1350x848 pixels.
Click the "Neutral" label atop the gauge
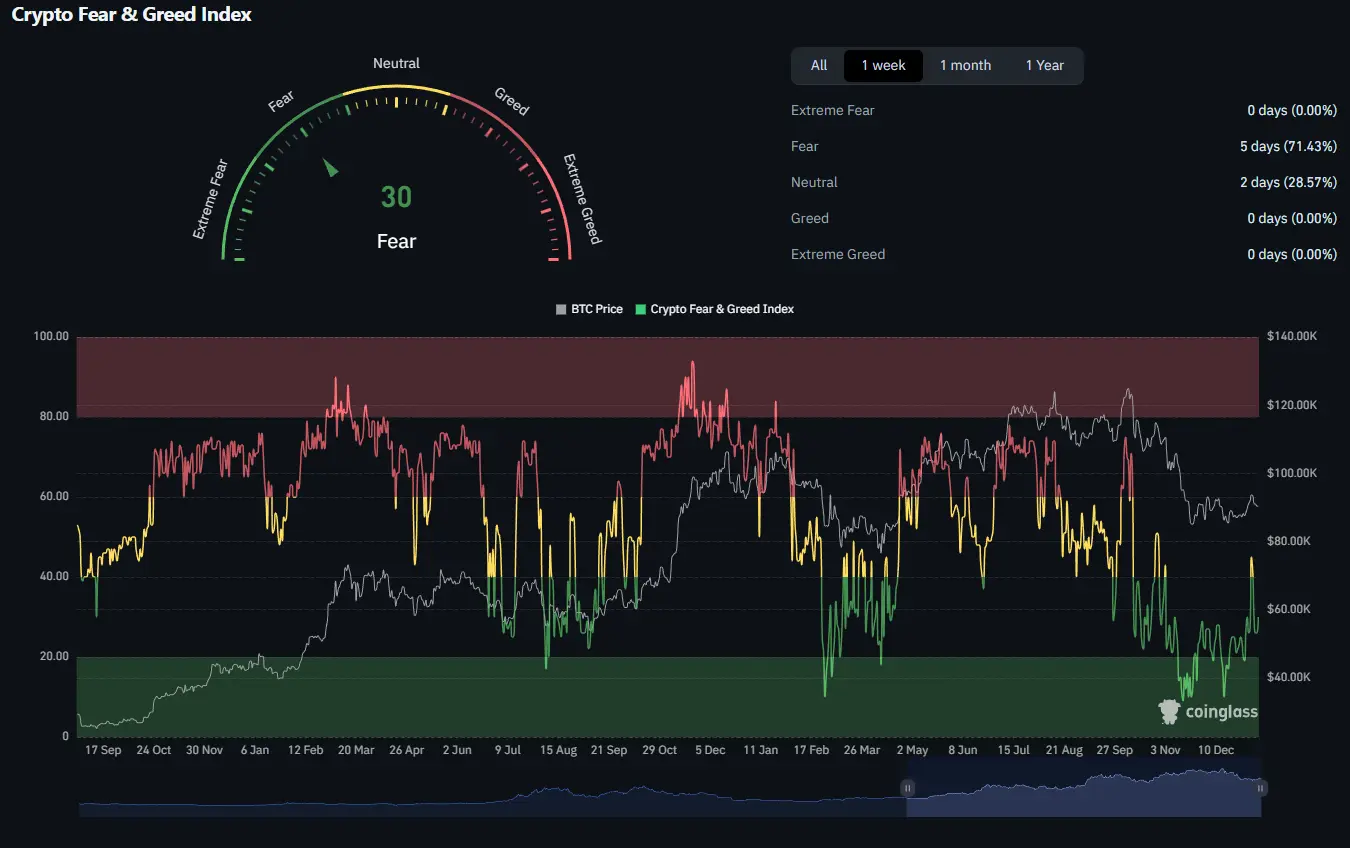[396, 63]
